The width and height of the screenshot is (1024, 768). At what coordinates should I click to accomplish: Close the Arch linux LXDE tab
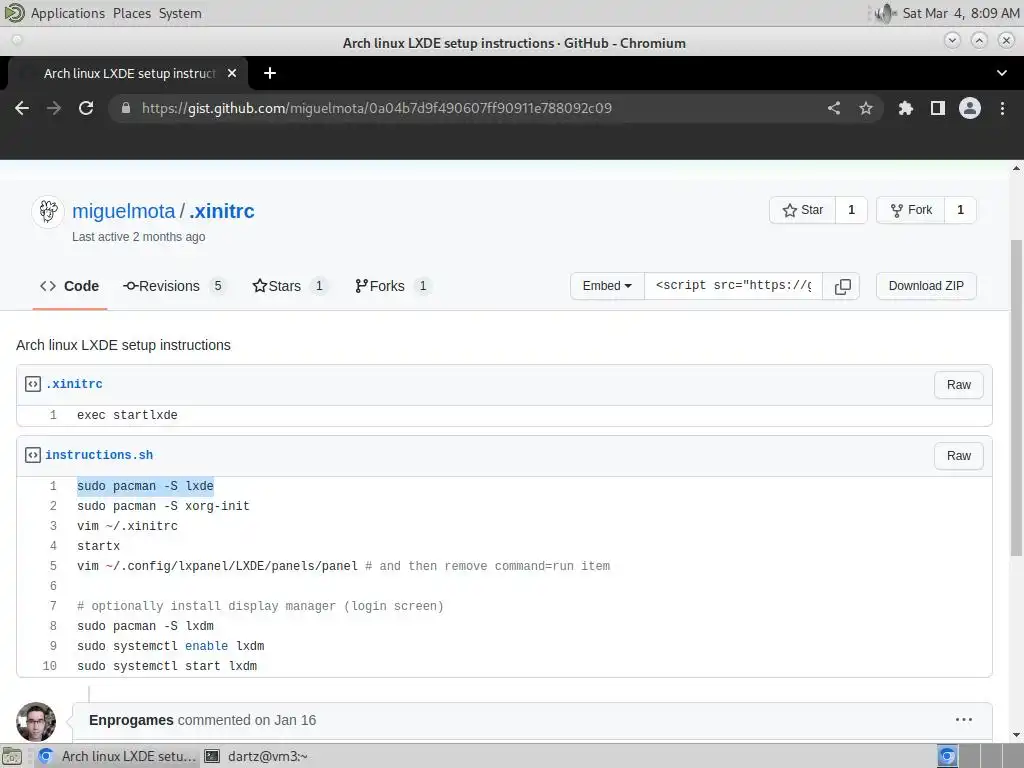pos(232,73)
